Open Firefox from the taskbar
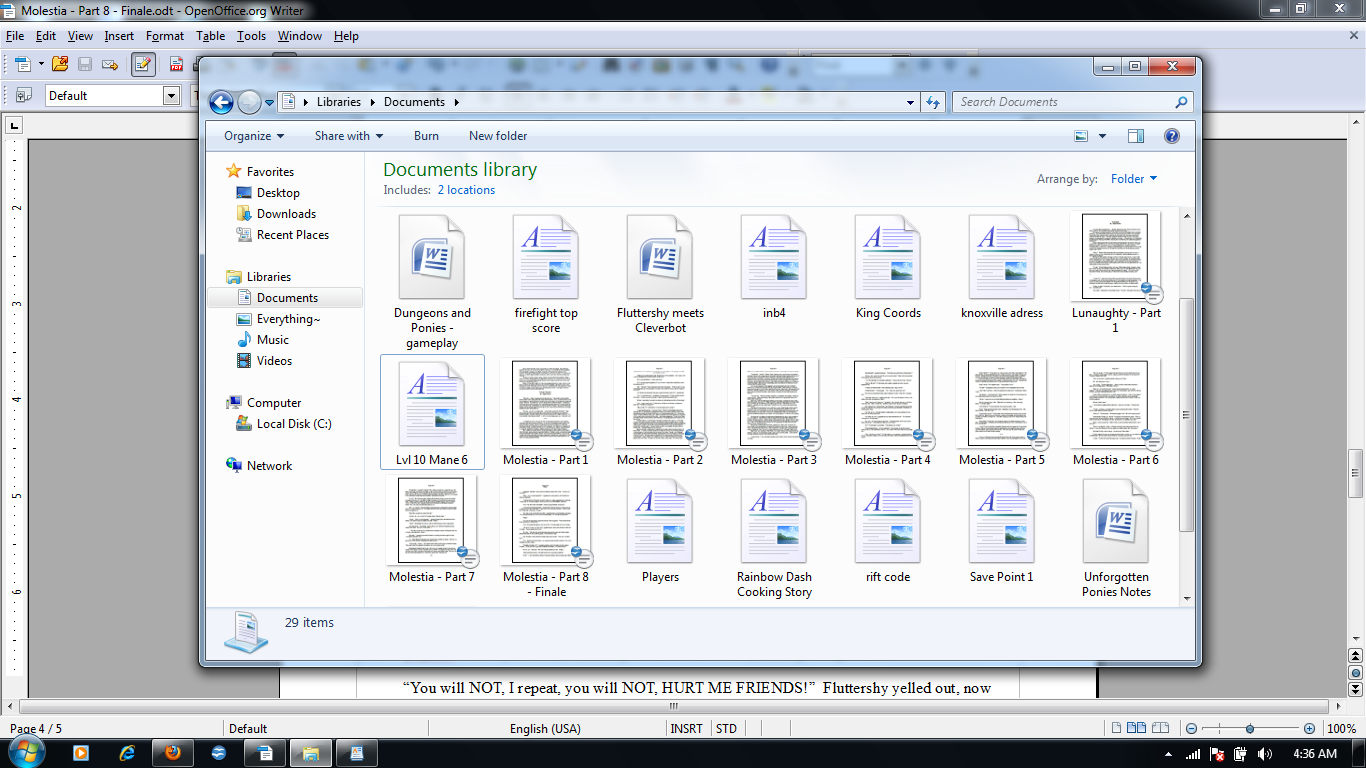 pyautogui.click(x=173, y=753)
